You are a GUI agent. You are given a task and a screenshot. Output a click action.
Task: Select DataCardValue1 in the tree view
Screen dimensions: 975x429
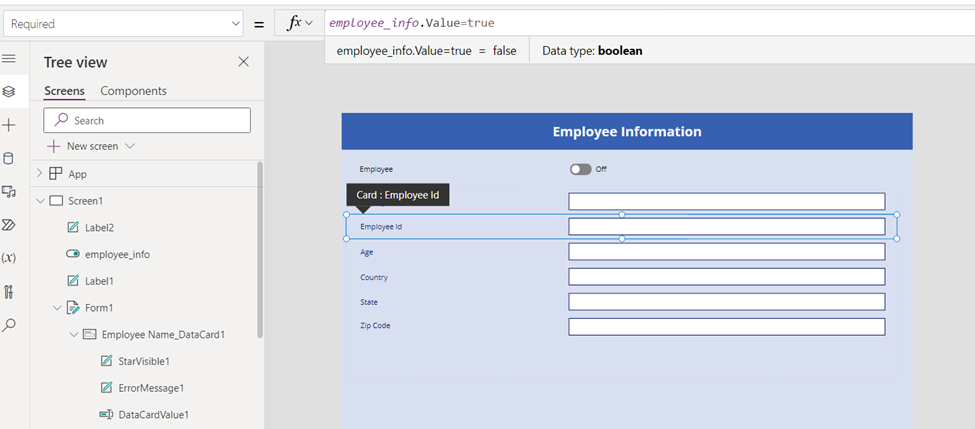click(153, 415)
